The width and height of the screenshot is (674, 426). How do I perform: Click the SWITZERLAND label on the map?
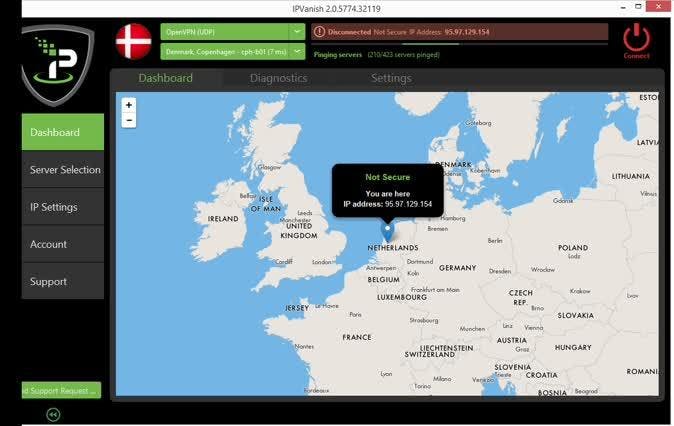429,355
